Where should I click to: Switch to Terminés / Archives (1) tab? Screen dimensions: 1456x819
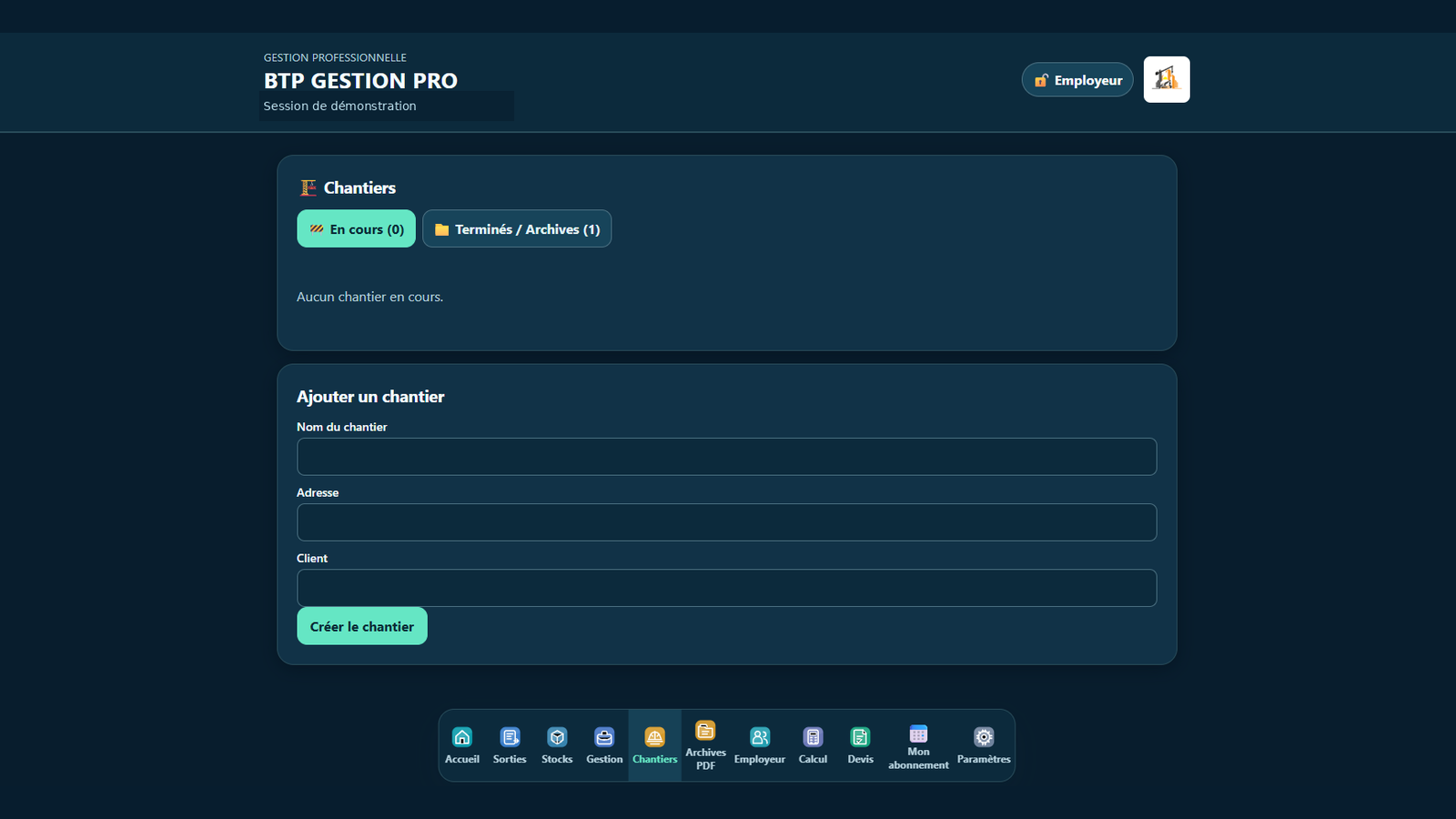pyautogui.click(x=517, y=229)
